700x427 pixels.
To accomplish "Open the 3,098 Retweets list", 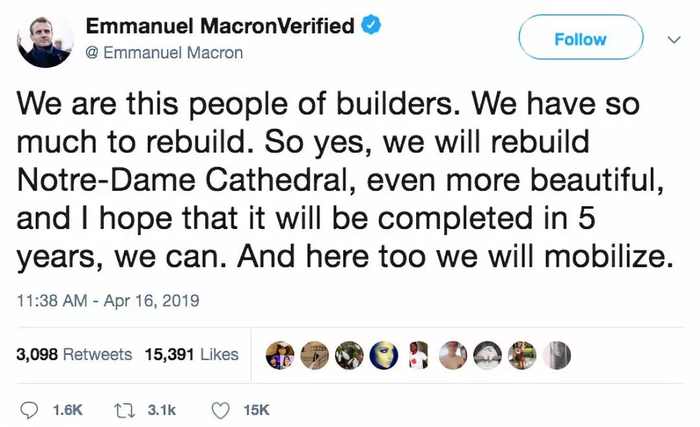I will click(x=75, y=354).
